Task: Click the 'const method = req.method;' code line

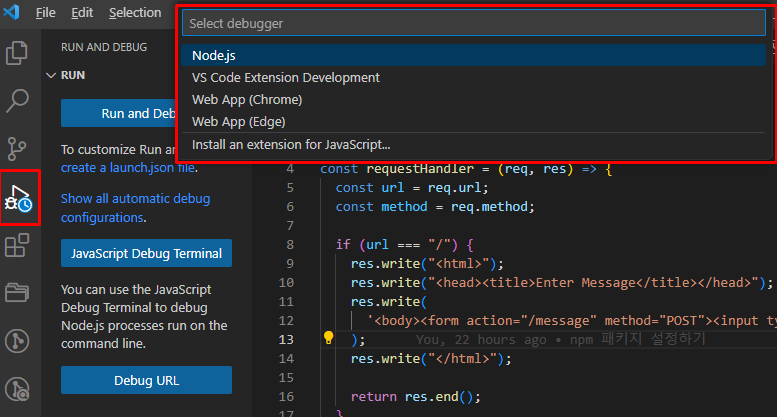Action: (x=435, y=207)
